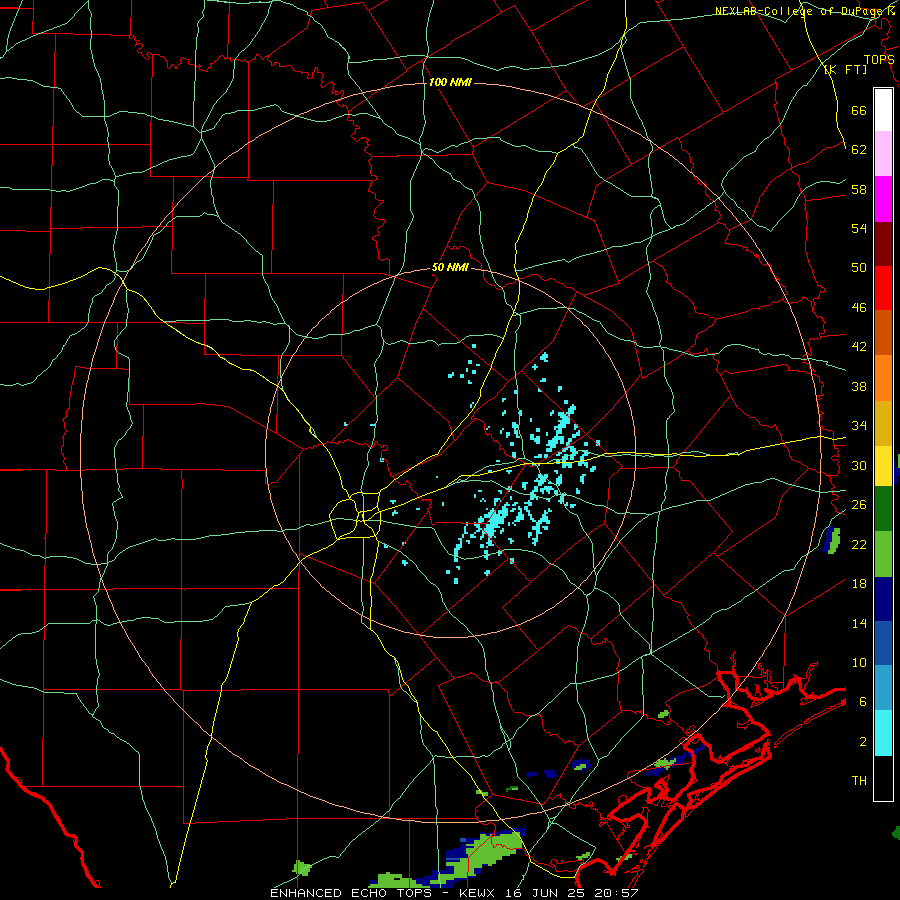Click the K FT units label
The width and height of the screenshot is (900, 900).
[x=845, y=69]
